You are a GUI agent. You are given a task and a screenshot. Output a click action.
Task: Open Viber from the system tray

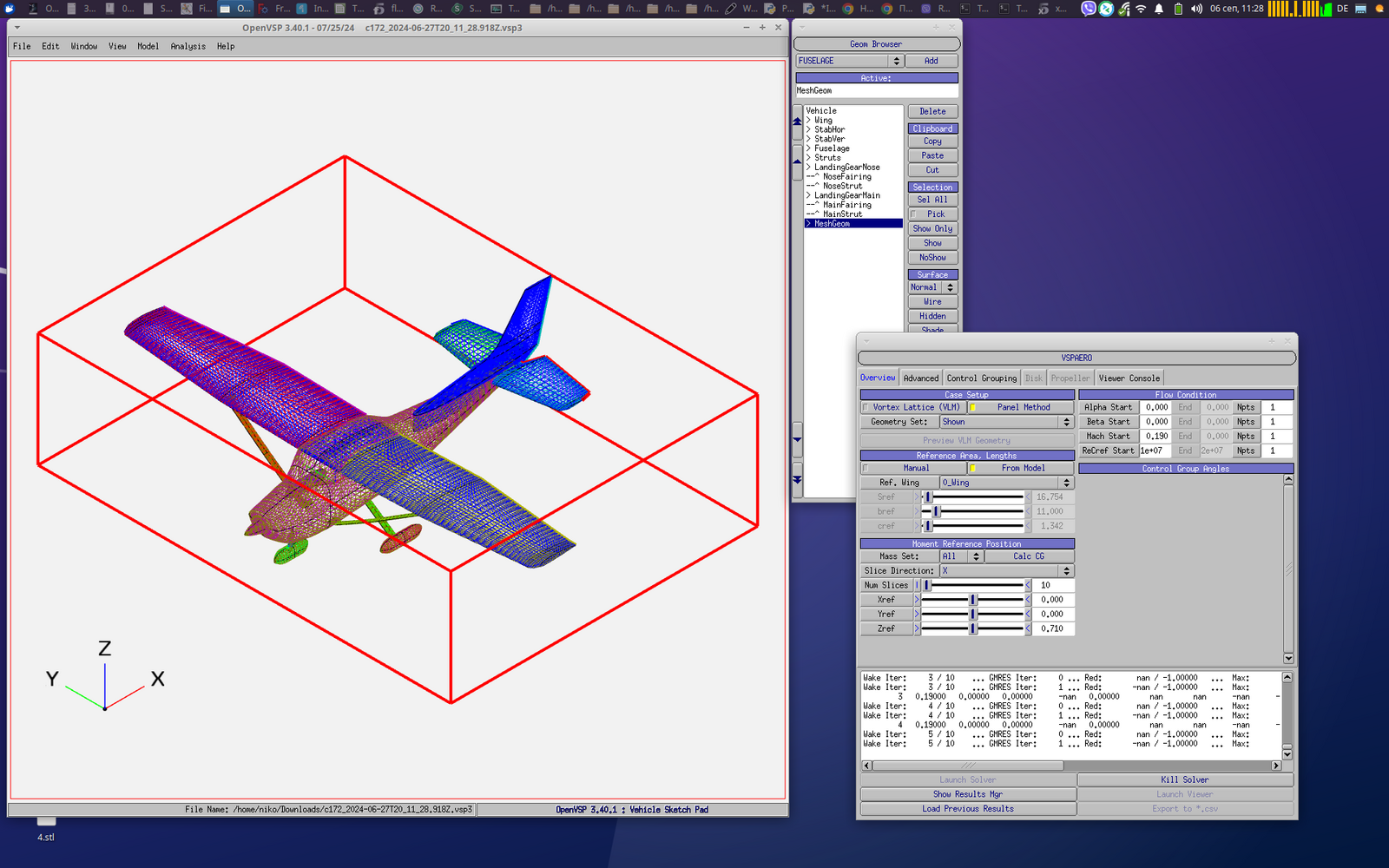[1089, 9]
